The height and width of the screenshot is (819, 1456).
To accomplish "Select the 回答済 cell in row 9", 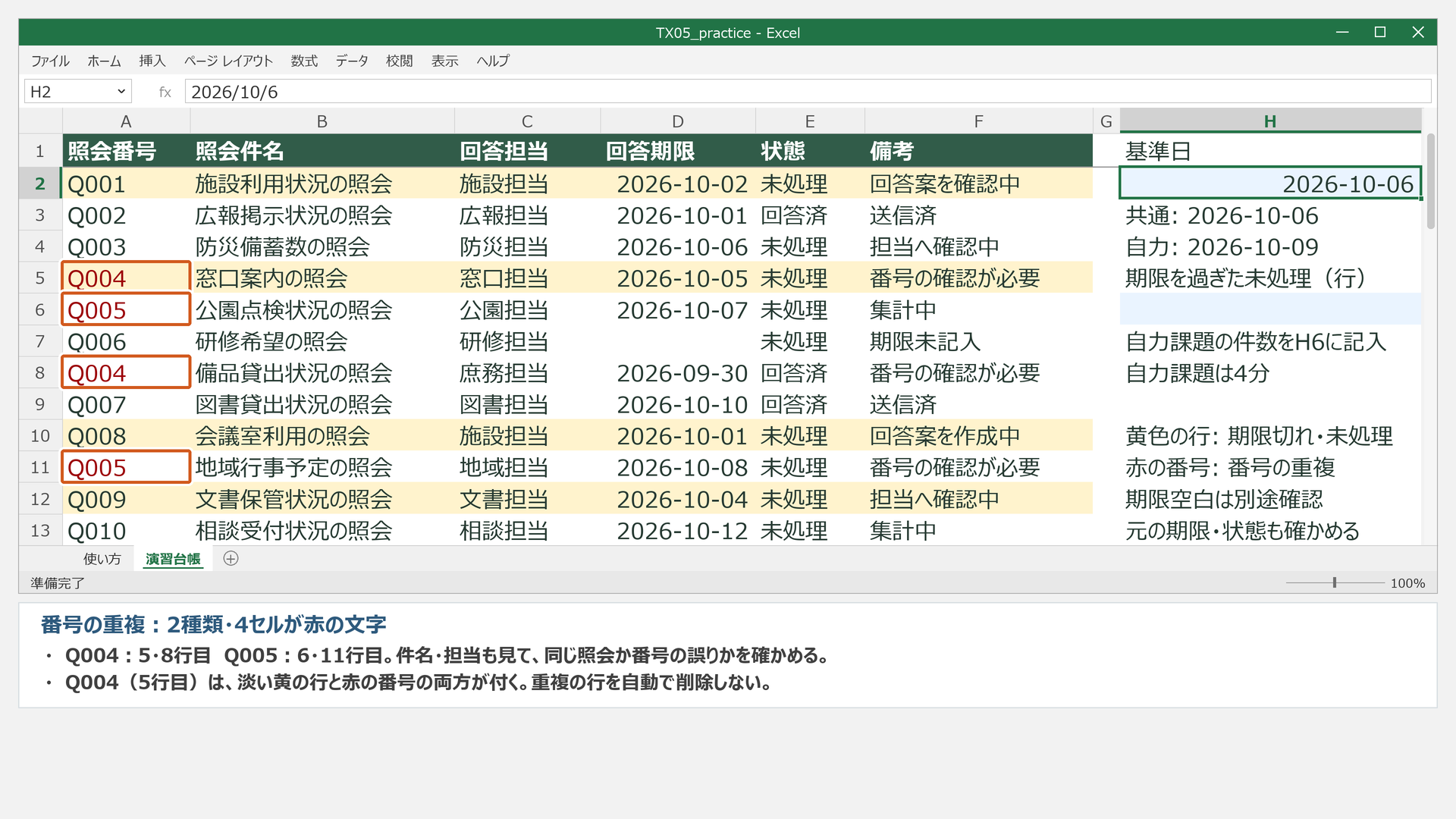I will (x=810, y=404).
